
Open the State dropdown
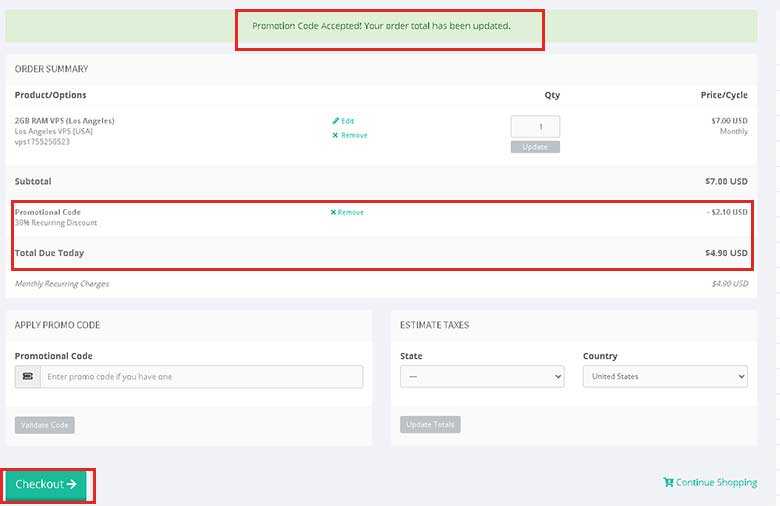click(482, 377)
